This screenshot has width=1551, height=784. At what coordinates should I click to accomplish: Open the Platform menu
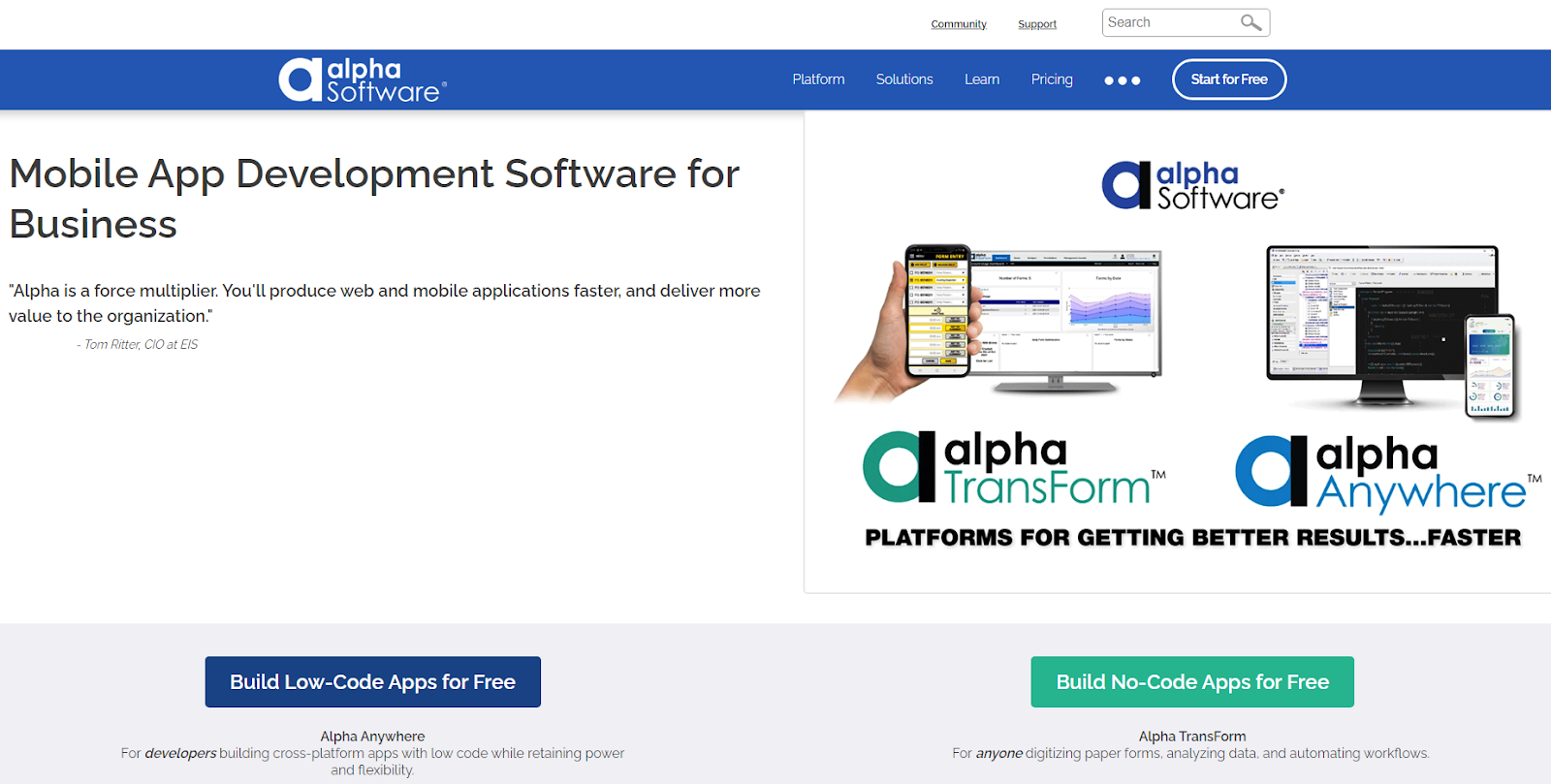coord(818,79)
